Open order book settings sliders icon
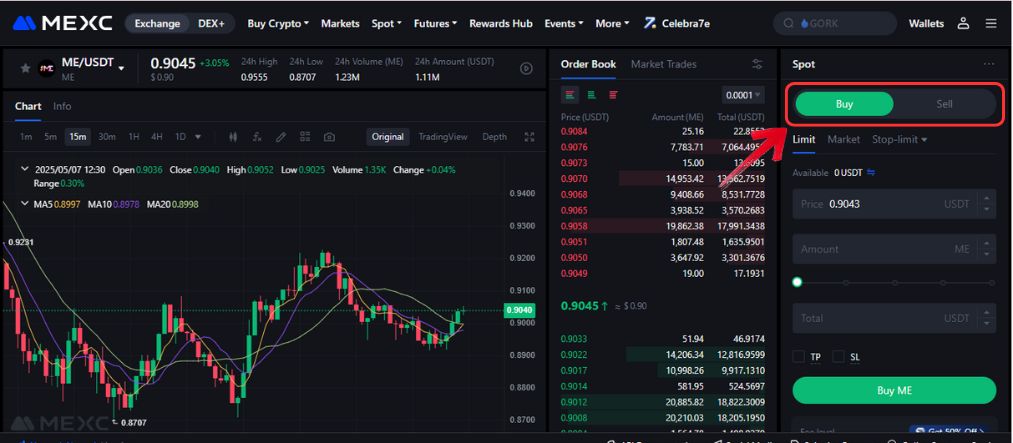1013x443 pixels. [757, 64]
